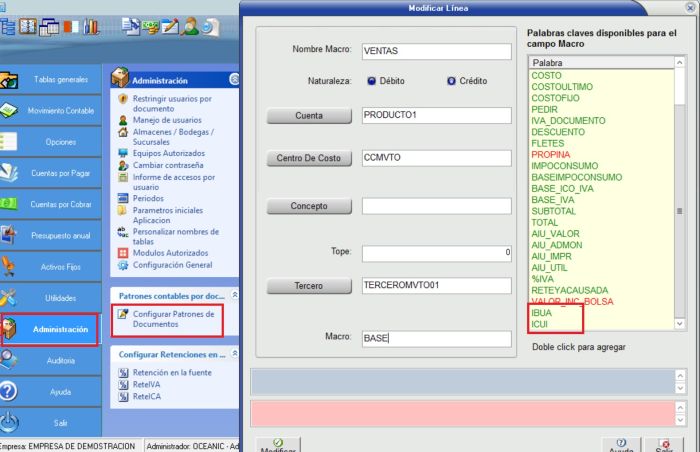This screenshot has width=700, height=452.
Task: Collapse the Configurar Retenciones section
Action: (234, 354)
